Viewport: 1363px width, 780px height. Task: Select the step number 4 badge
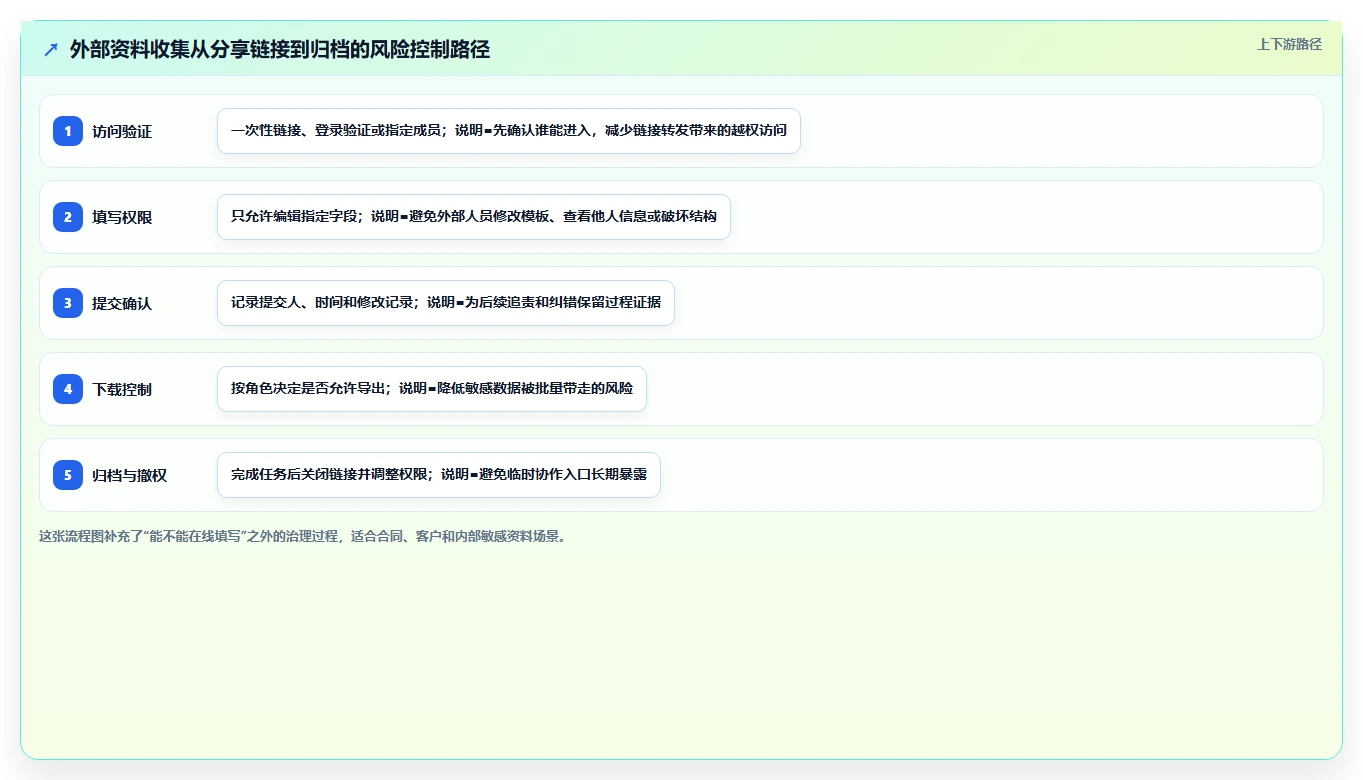[x=68, y=389]
